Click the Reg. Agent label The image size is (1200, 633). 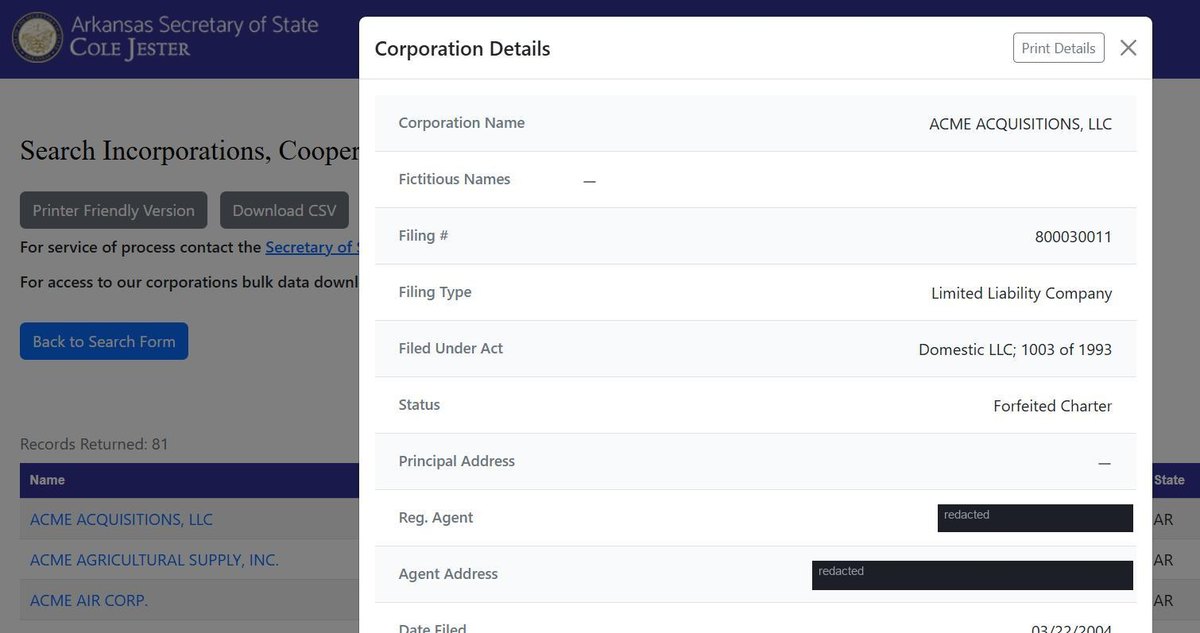pos(436,517)
